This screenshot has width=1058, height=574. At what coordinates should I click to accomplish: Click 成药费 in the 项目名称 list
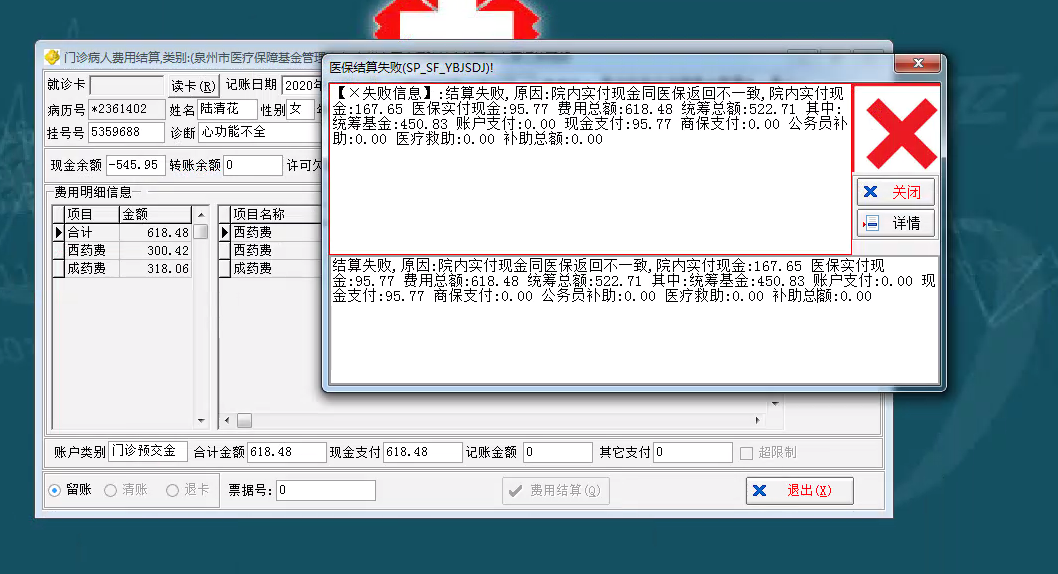(276, 268)
